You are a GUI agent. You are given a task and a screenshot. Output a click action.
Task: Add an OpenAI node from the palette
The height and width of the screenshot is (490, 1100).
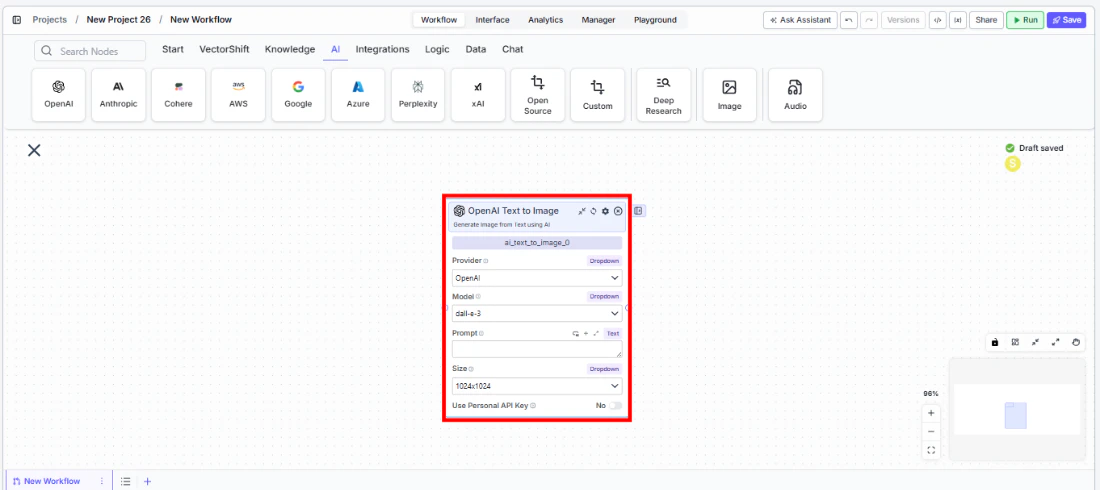point(59,95)
